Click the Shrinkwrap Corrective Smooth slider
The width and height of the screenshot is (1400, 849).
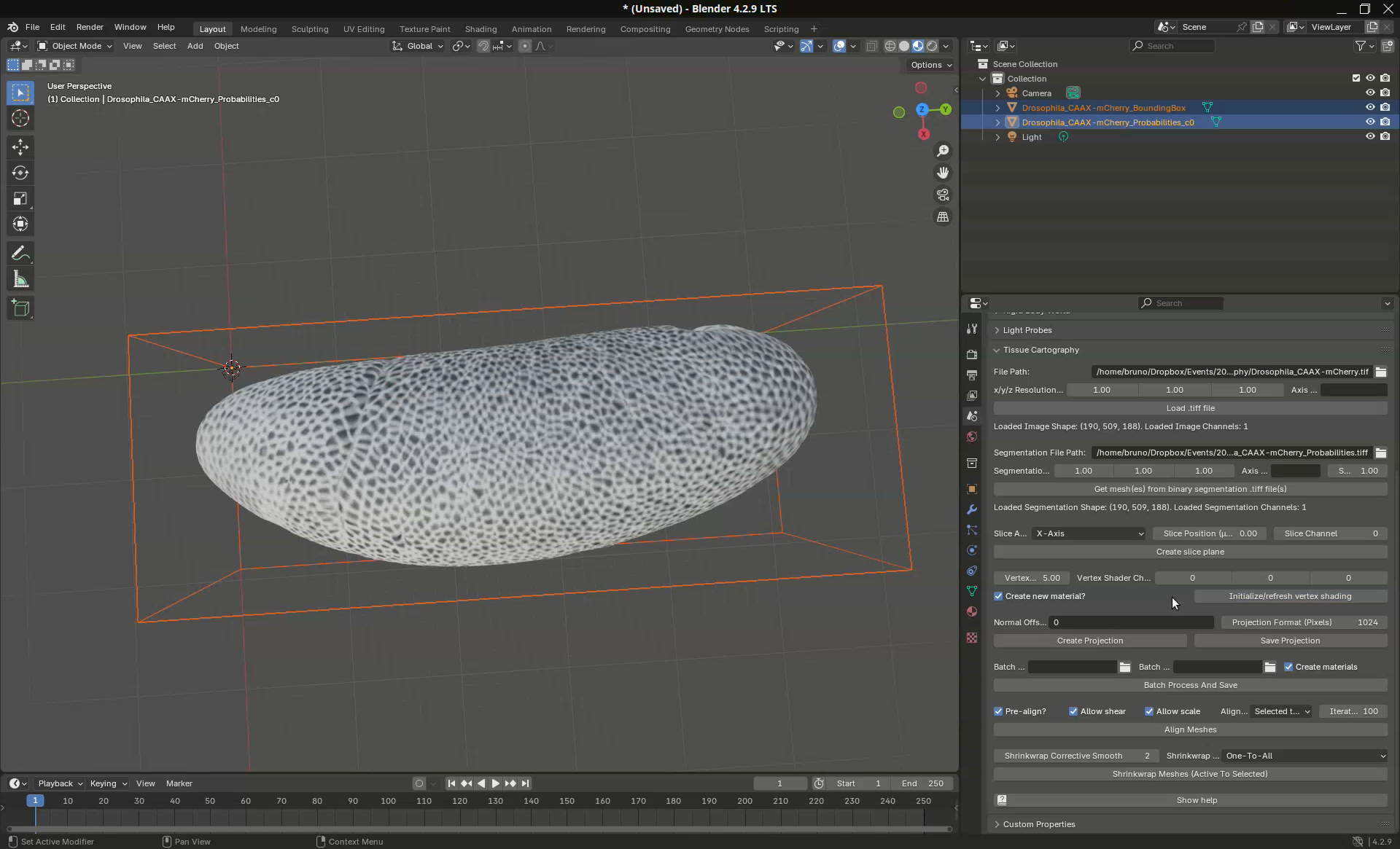1076,756
